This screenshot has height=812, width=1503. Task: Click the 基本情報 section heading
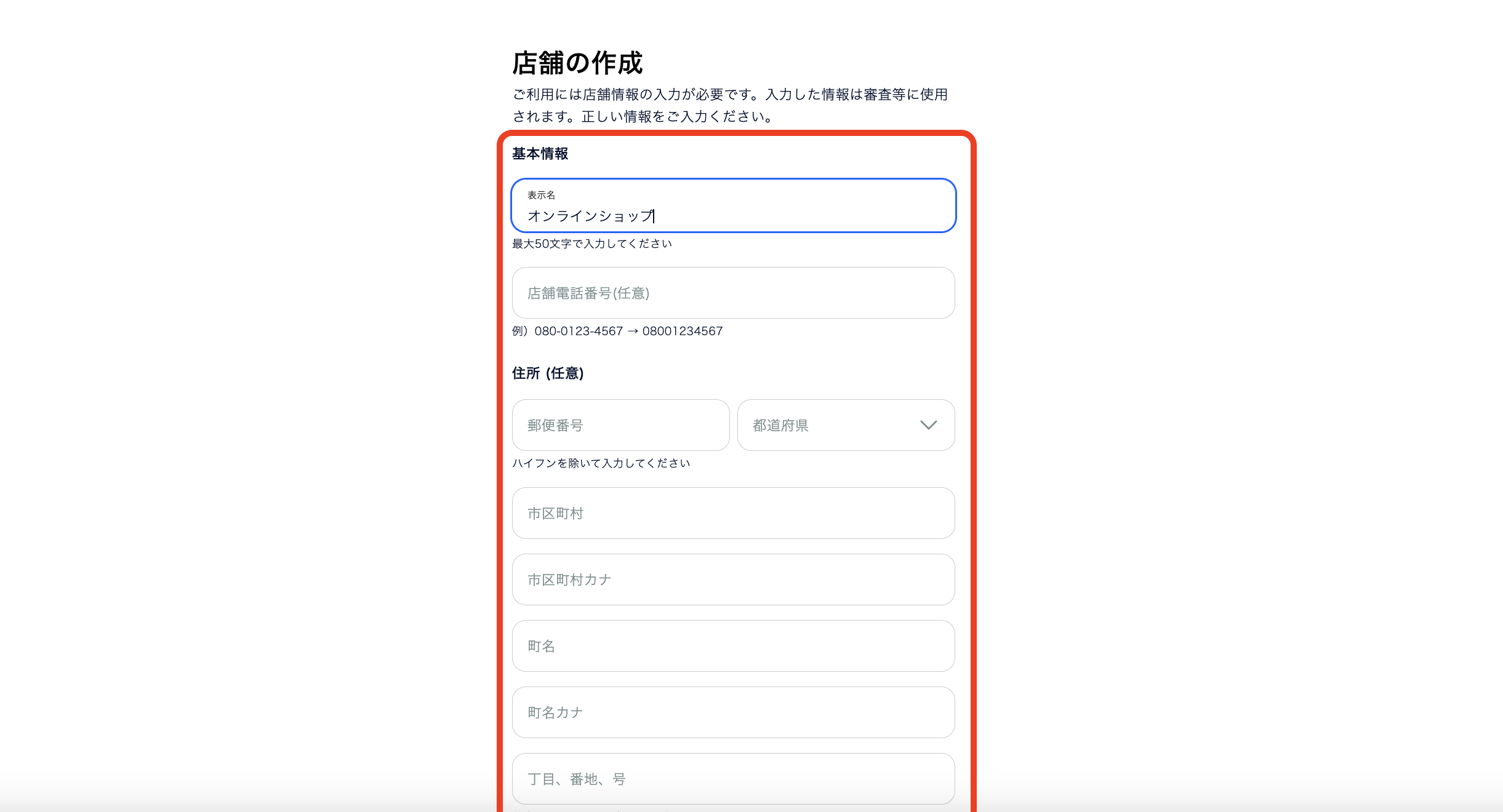click(540, 154)
